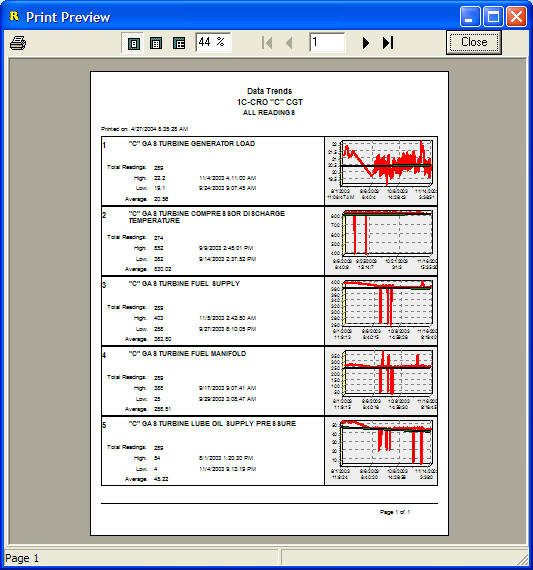The width and height of the screenshot is (533, 570).
Task: Click the "Page 1" status bar text
Action: 22,558
